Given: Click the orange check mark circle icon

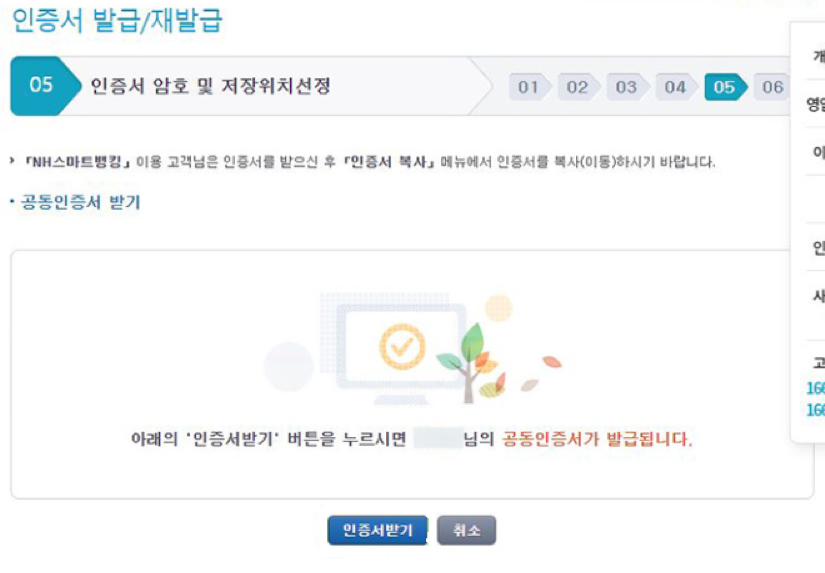Looking at the screenshot, I should pos(402,347).
